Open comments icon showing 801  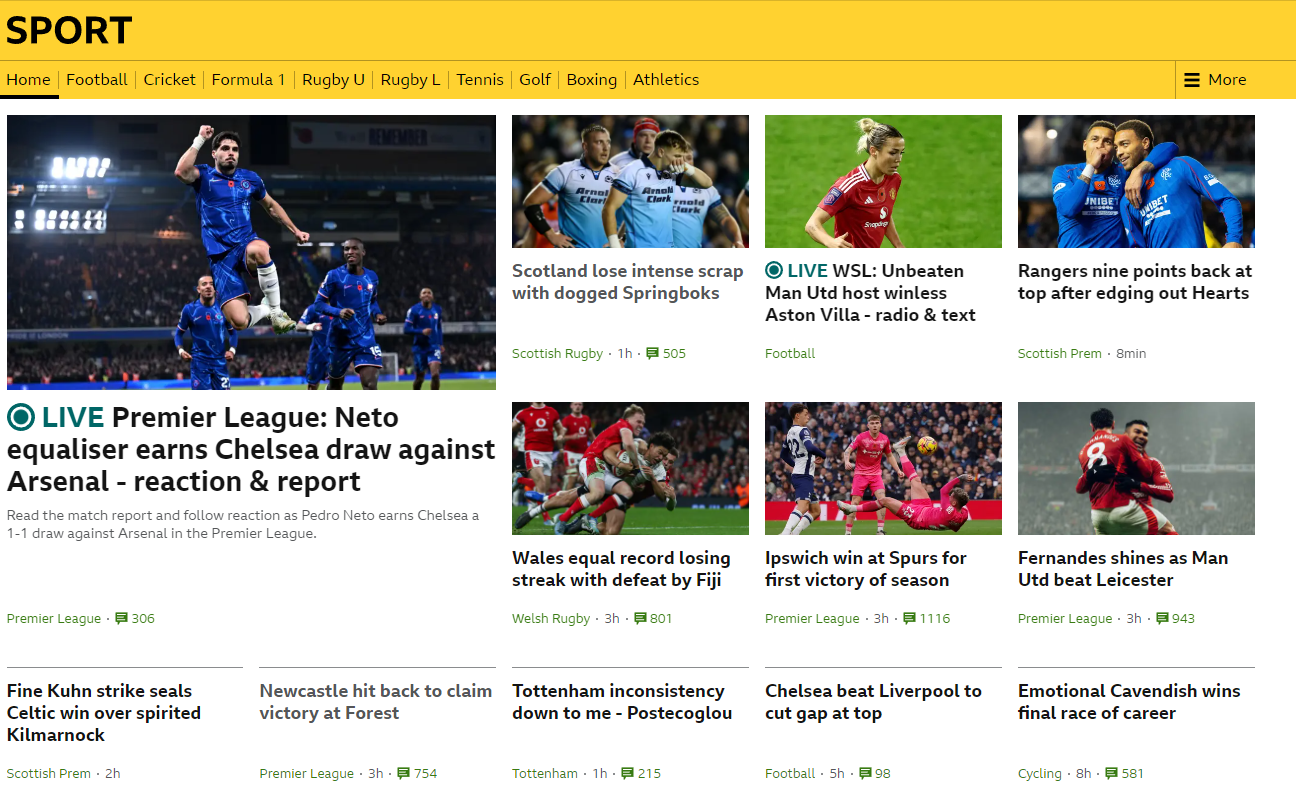pyautogui.click(x=640, y=618)
